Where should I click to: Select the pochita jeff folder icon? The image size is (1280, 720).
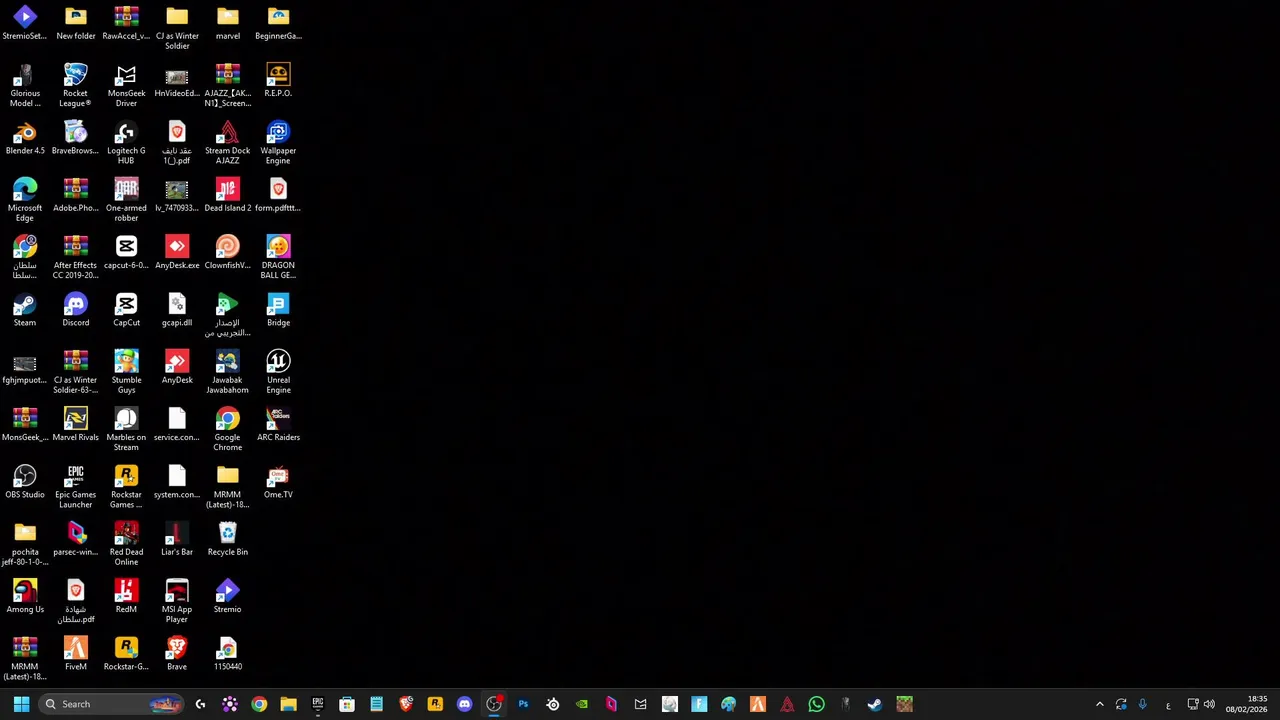pyautogui.click(x=25, y=544)
